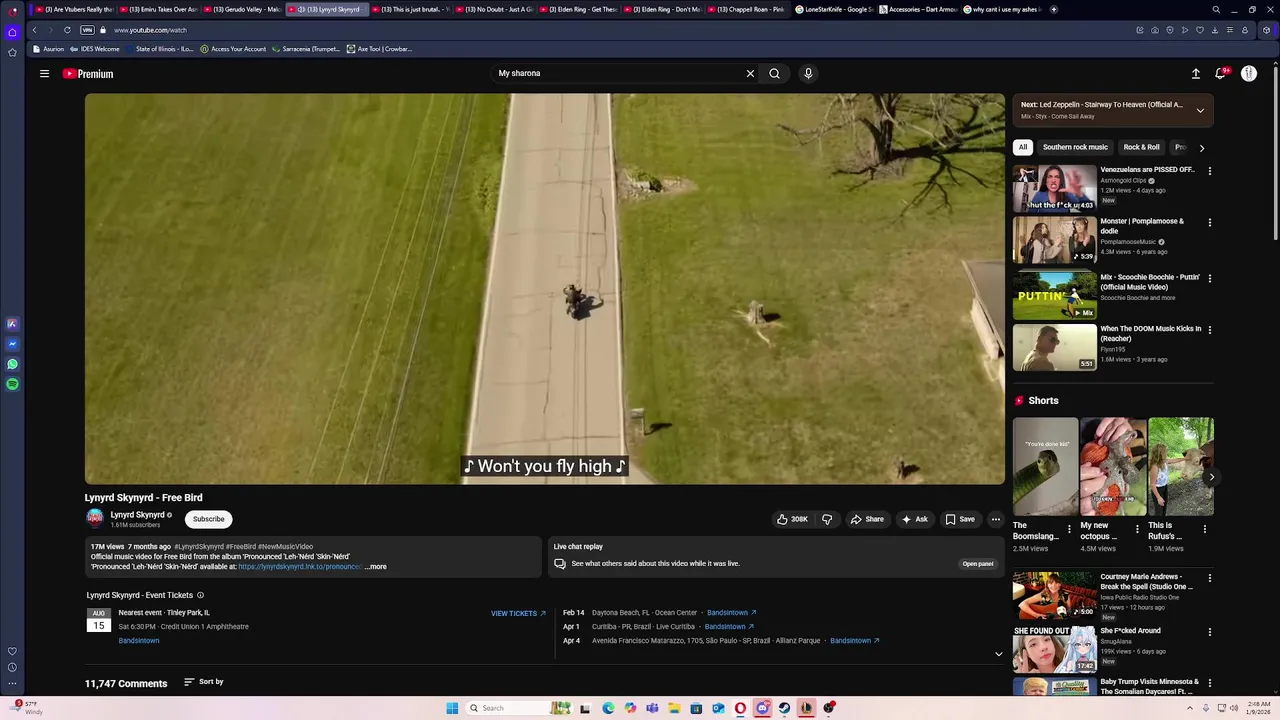Viewport: 1280px width, 720px height.
Task: Open the Axe Tool Crowbar bookmark
Action: click(379, 49)
